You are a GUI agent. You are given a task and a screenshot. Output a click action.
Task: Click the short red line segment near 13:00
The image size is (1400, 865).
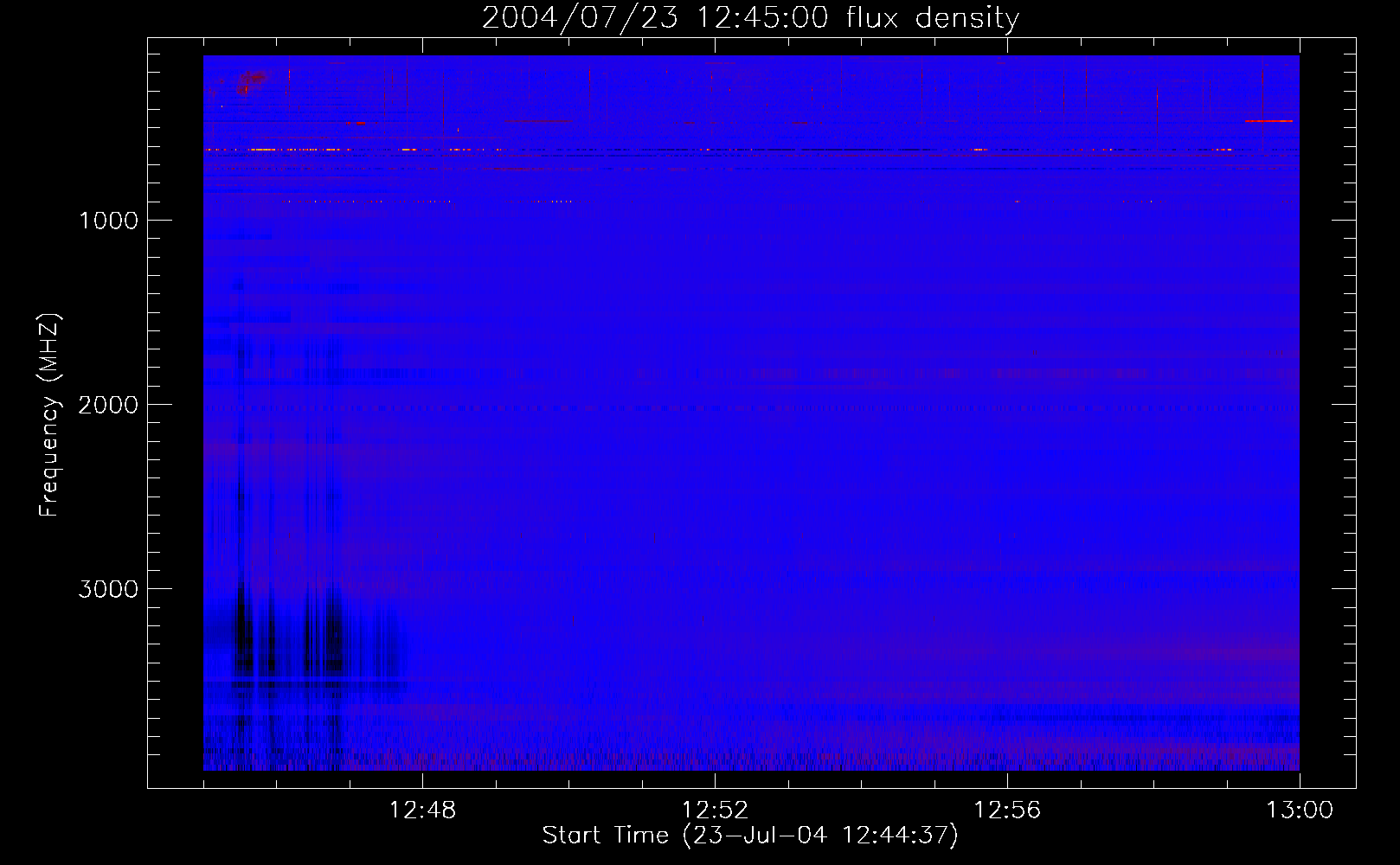pyautogui.click(x=1268, y=121)
